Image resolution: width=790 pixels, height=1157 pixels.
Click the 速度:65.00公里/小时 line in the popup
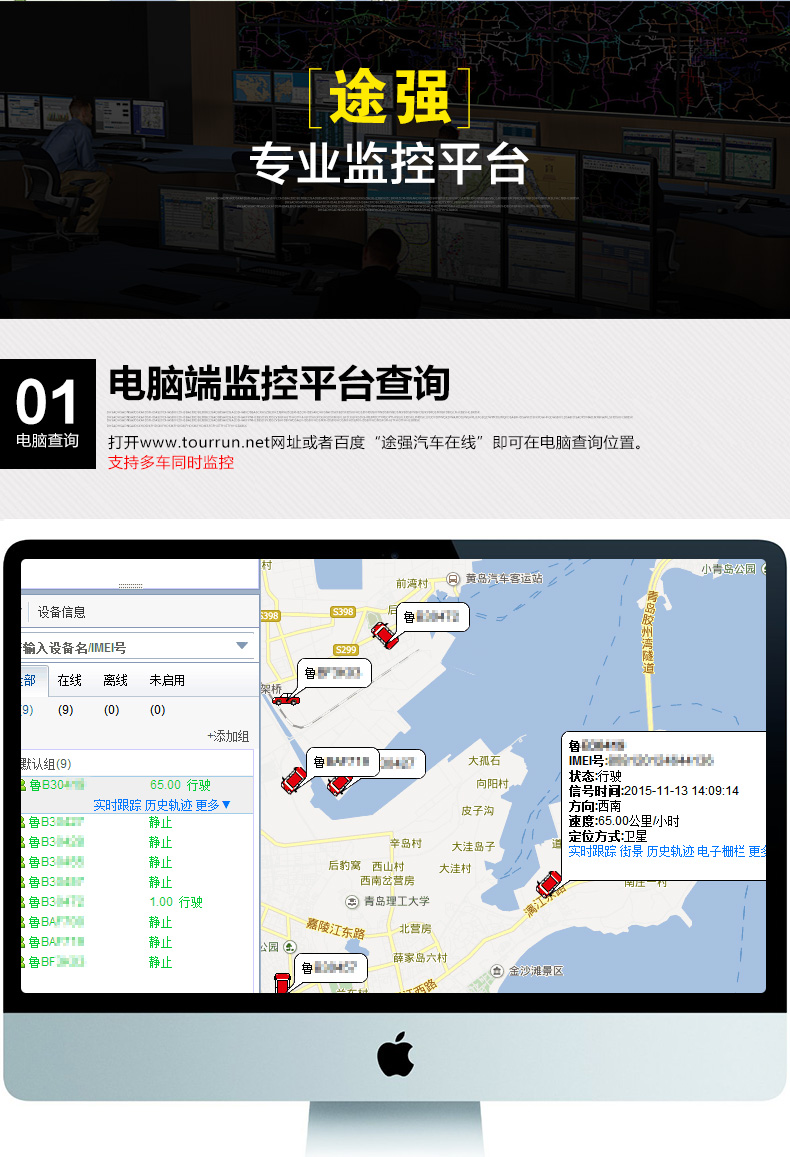pyautogui.click(x=624, y=821)
